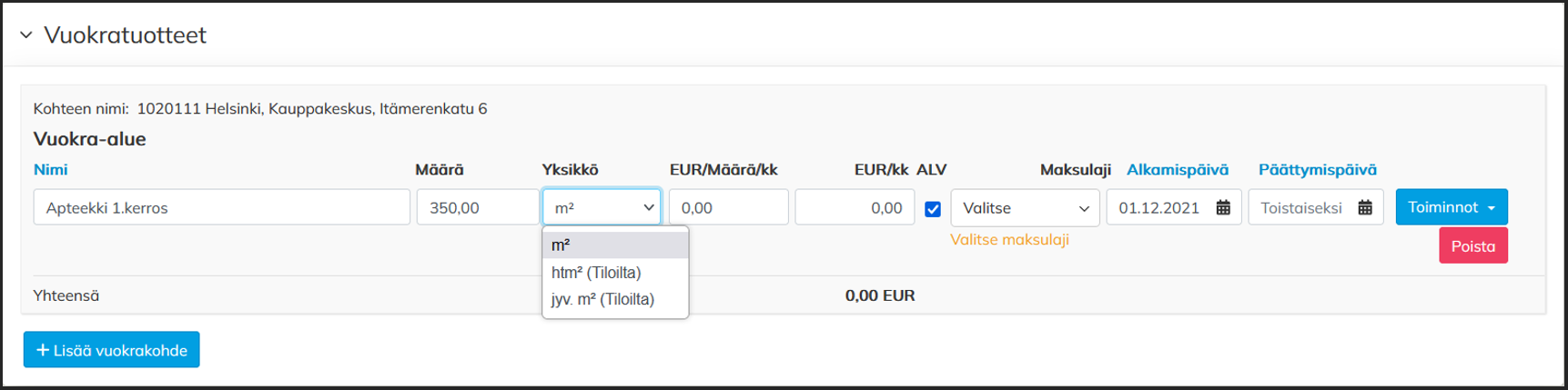Open the Yksikkö unit dropdown
This screenshot has height=390, width=1568.
tap(602, 208)
